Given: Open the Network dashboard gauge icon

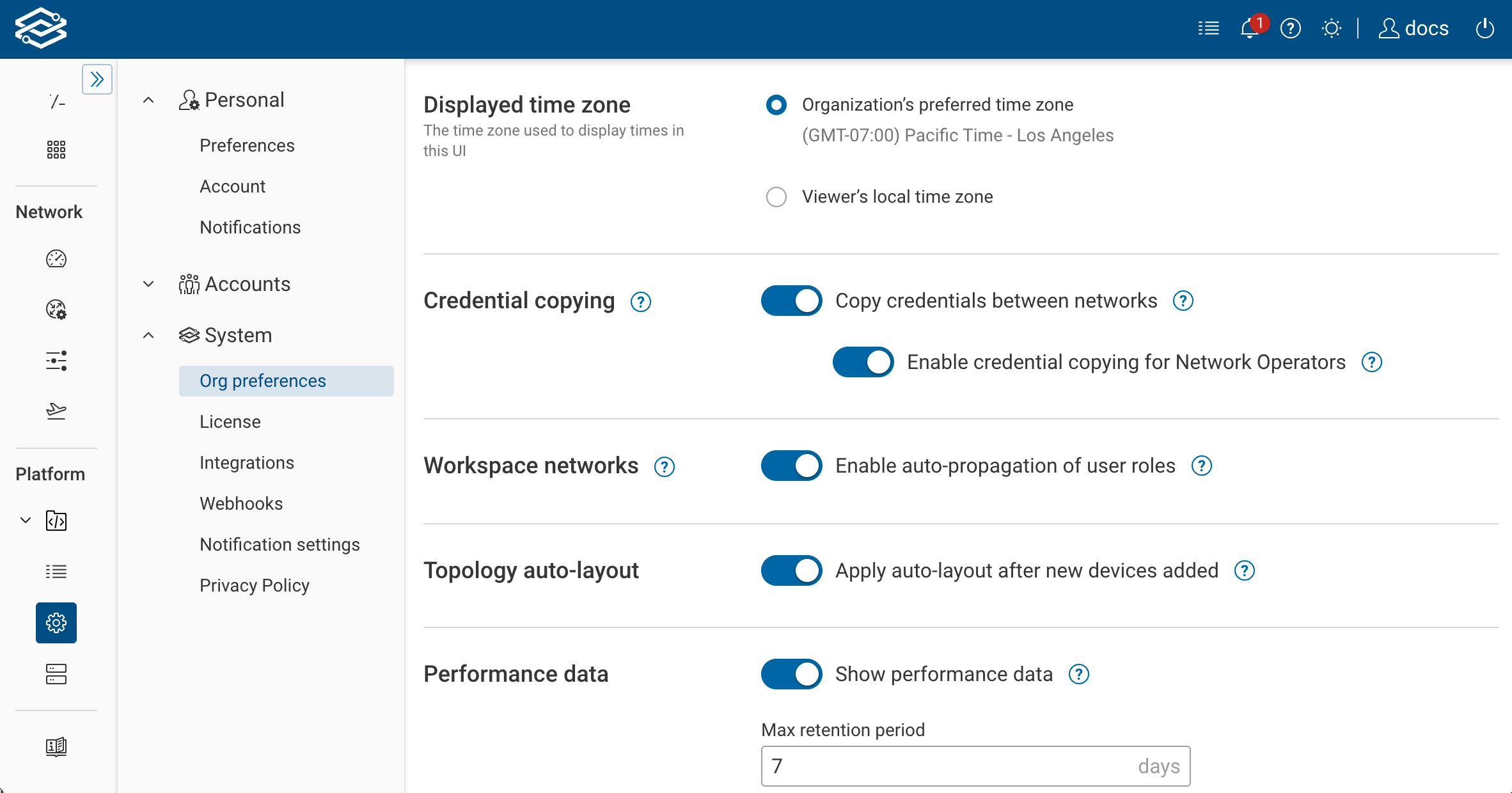Looking at the screenshot, I should (x=56, y=258).
